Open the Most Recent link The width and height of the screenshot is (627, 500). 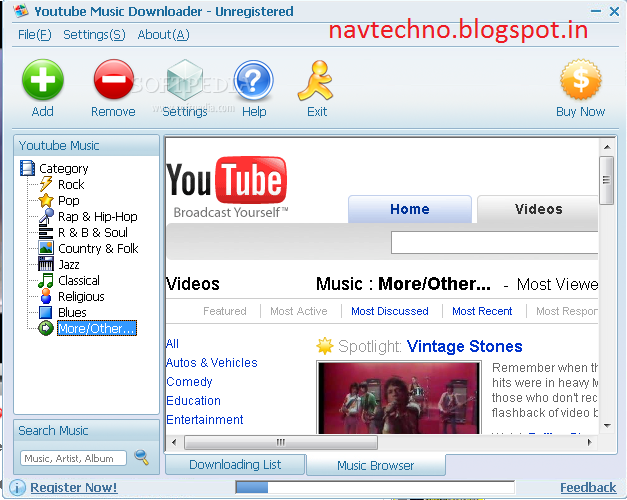(482, 311)
